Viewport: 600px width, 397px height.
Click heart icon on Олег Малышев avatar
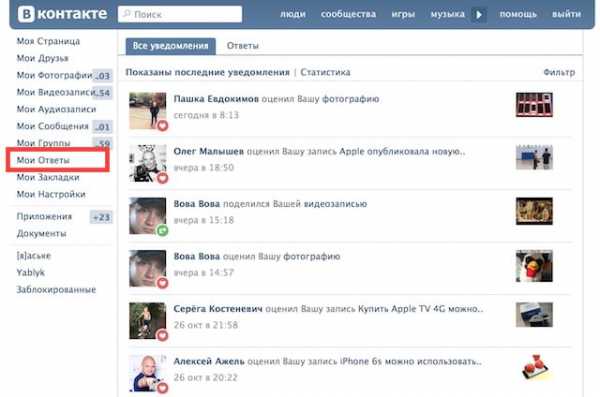[163, 178]
